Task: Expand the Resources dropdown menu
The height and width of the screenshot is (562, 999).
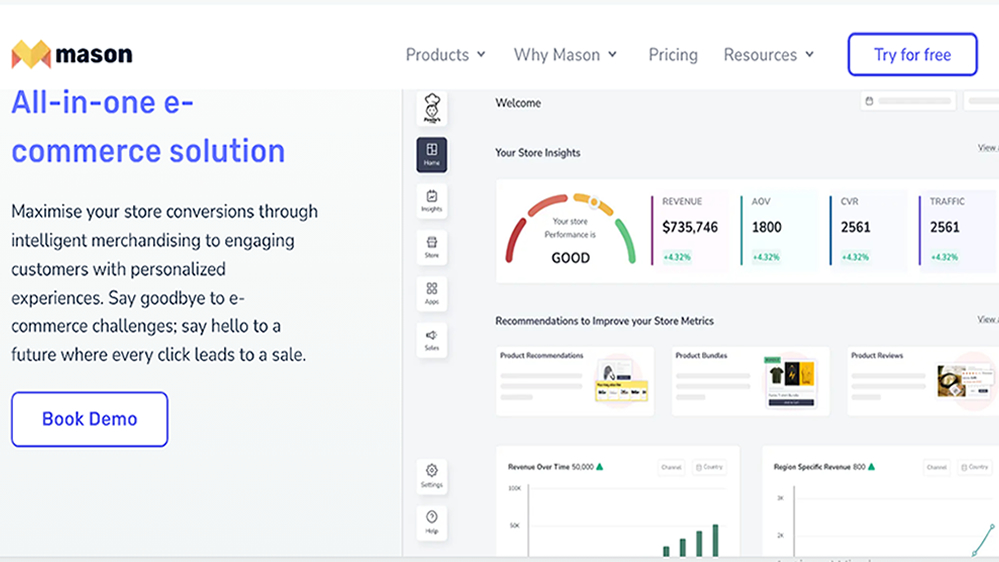Action: coord(769,55)
